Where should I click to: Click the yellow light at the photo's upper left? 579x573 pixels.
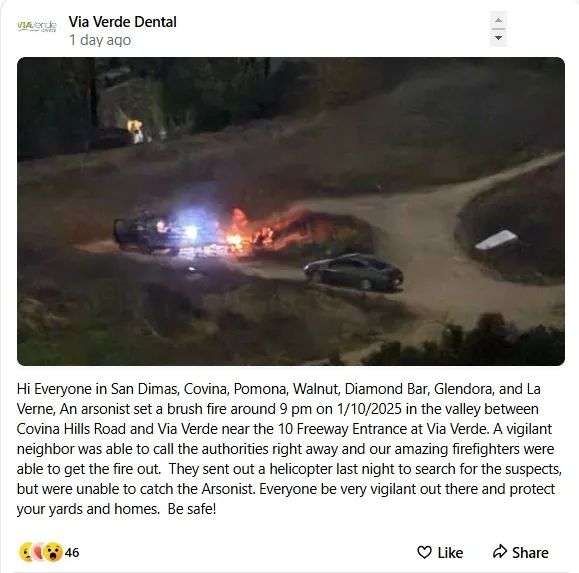(x=136, y=130)
